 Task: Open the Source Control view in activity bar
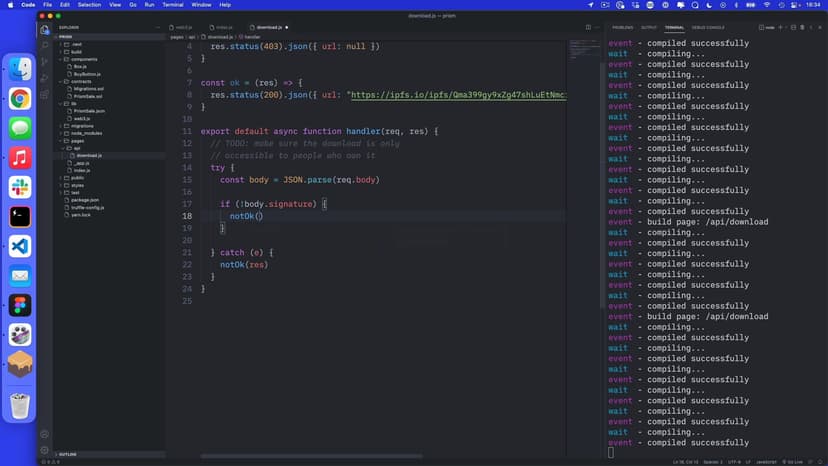[x=45, y=62]
